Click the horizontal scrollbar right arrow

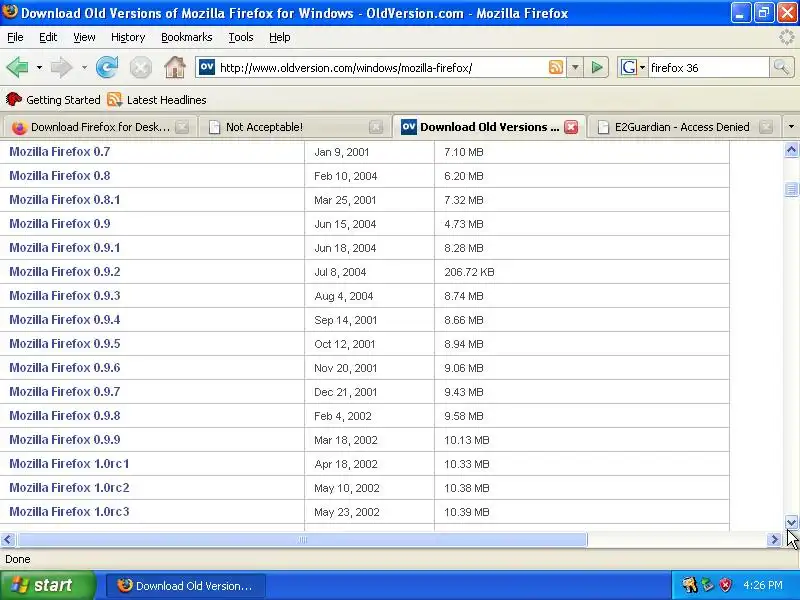coord(774,539)
